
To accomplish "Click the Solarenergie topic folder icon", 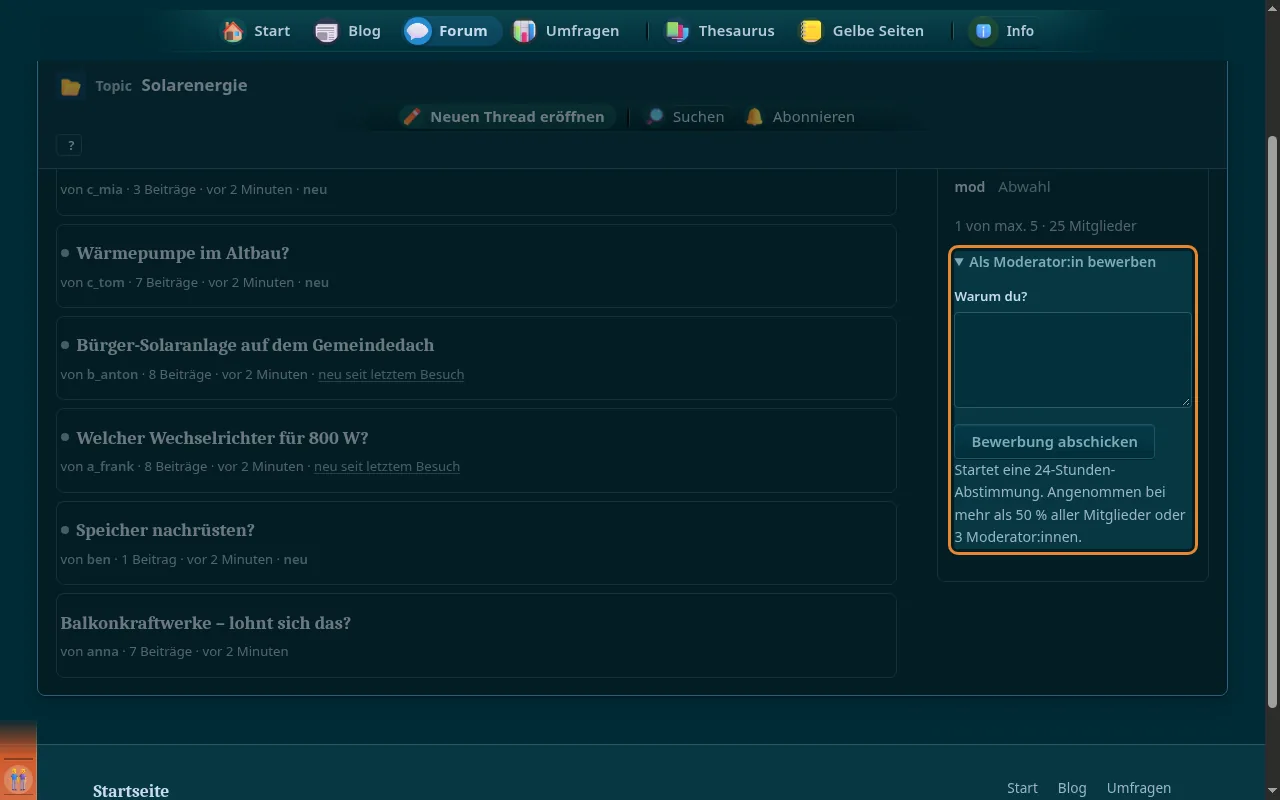I will pos(70,86).
